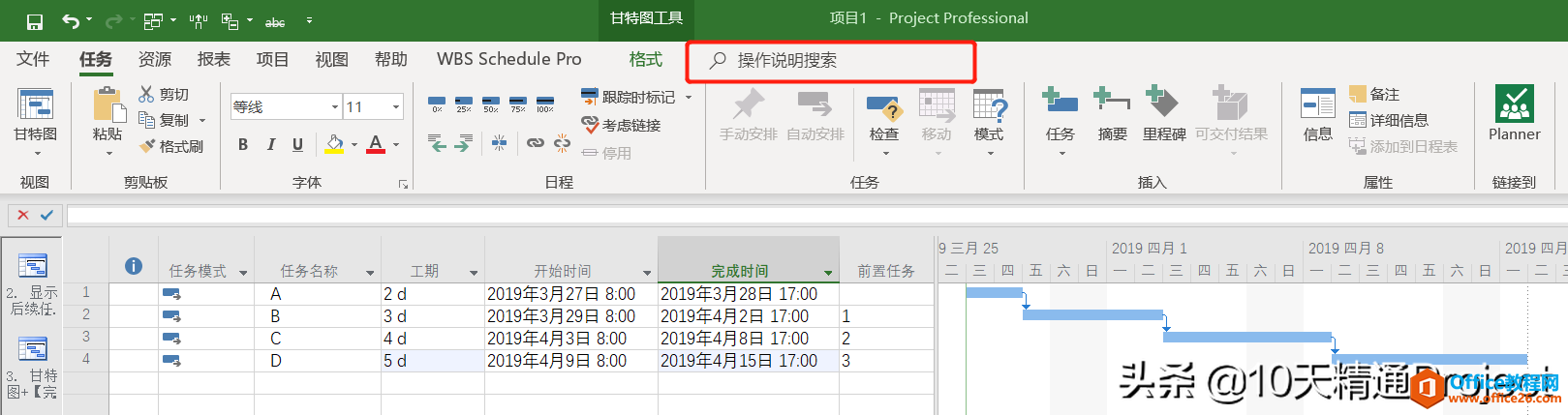Image resolution: width=1568 pixels, height=415 pixels.
Task: Click Details (详细信息) icon
Action: click(x=1358, y=120)
